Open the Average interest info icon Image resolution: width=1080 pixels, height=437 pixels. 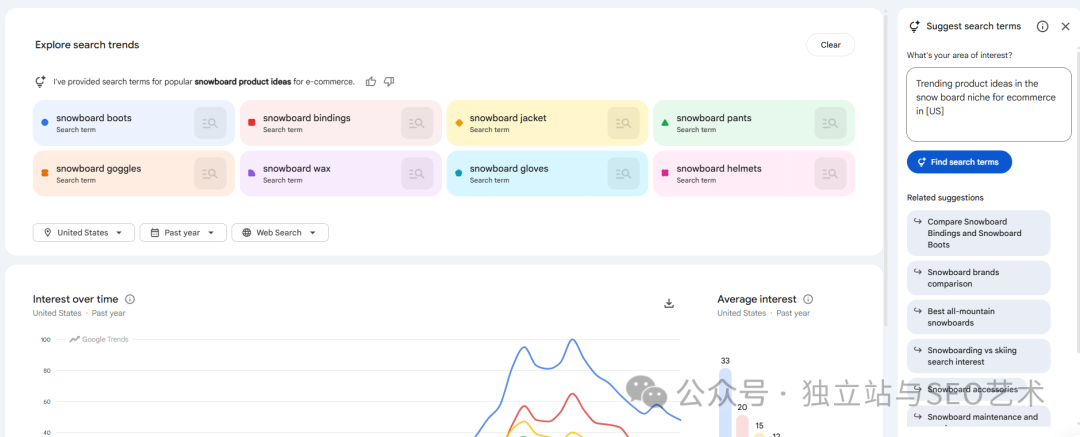tap(808, 299)
